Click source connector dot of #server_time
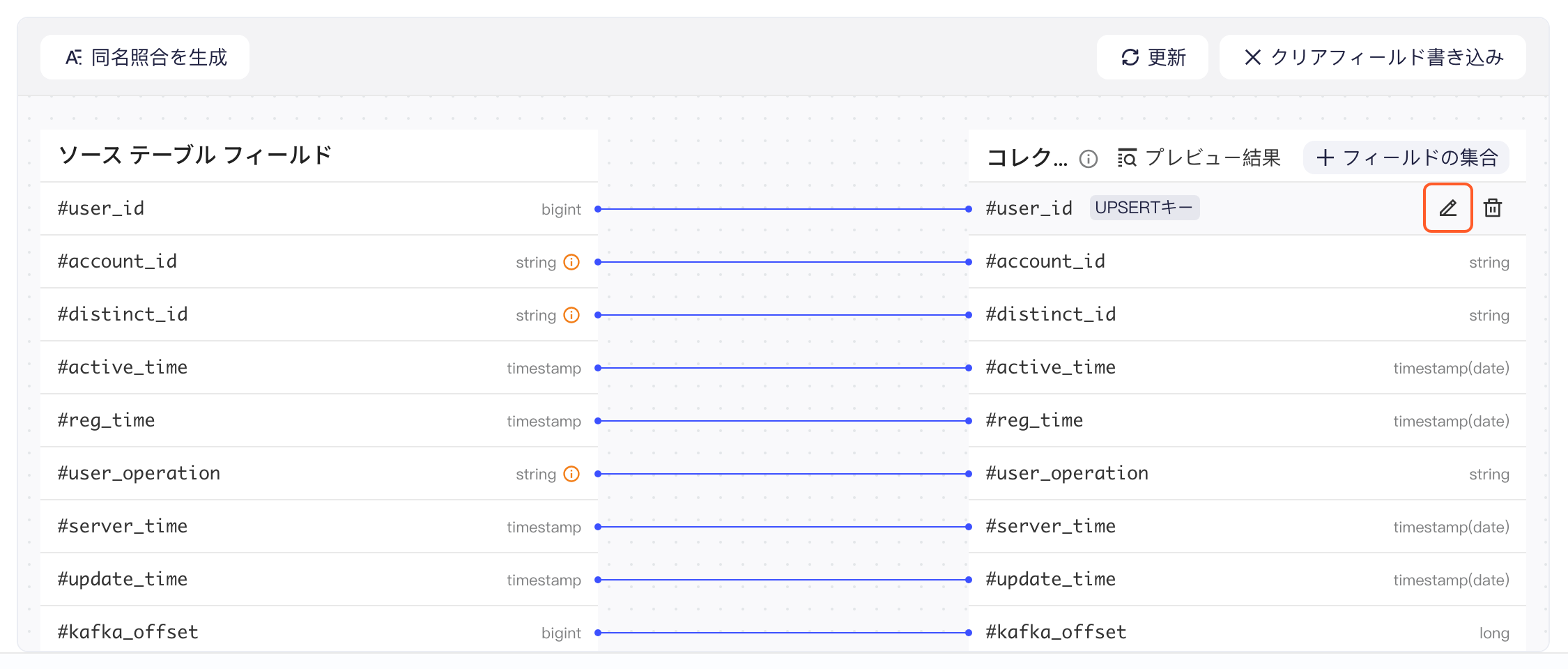 pos(598,527)
